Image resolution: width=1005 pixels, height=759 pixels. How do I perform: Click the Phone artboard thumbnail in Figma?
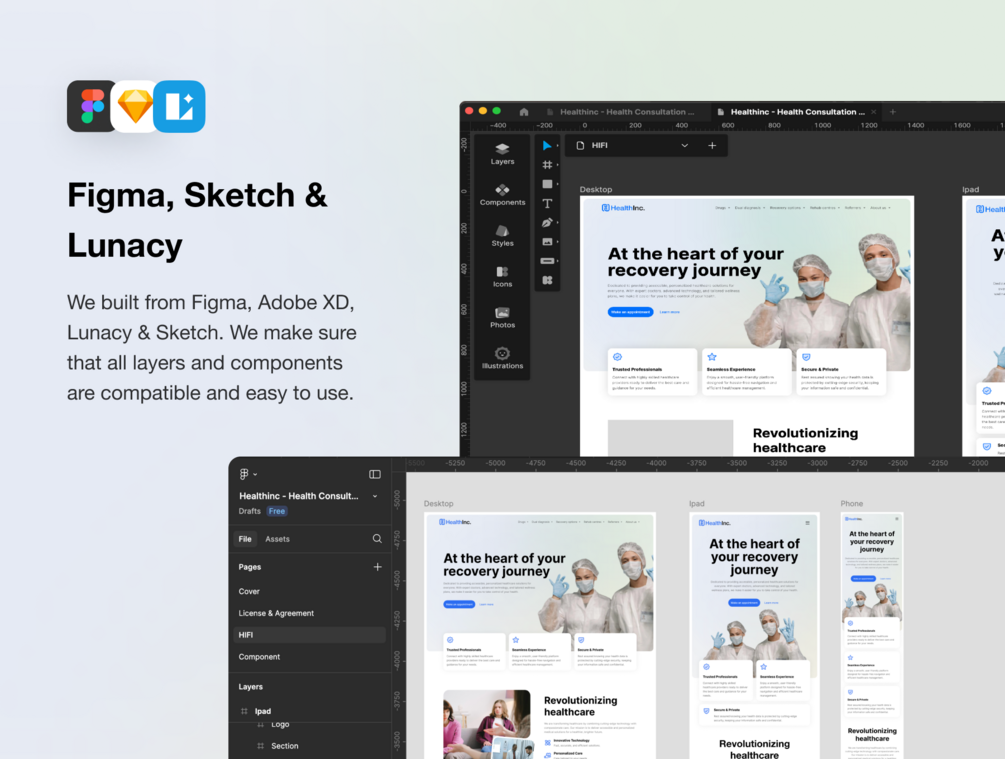coord(872,636)
